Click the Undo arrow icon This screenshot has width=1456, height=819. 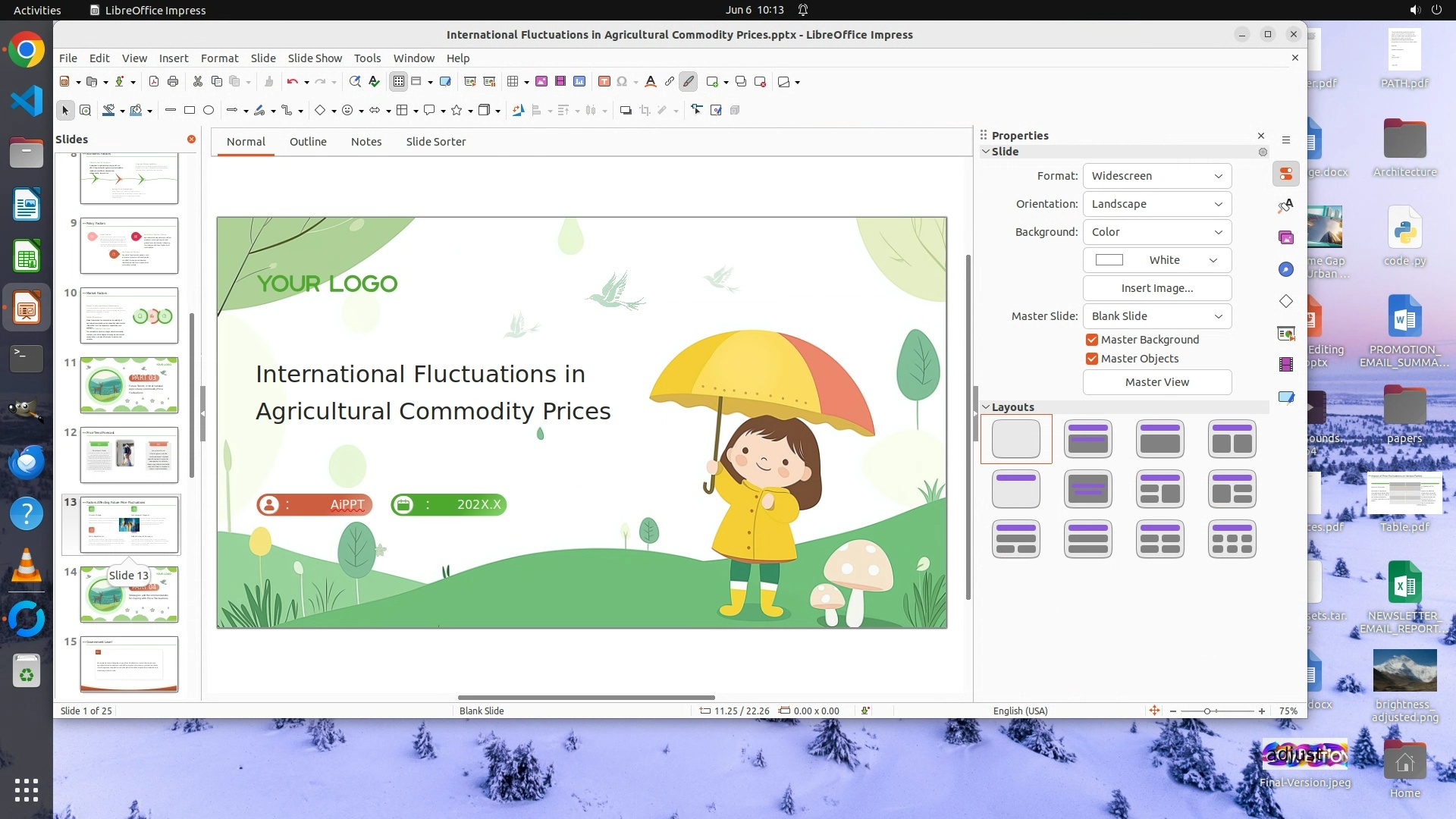point(292,82)
